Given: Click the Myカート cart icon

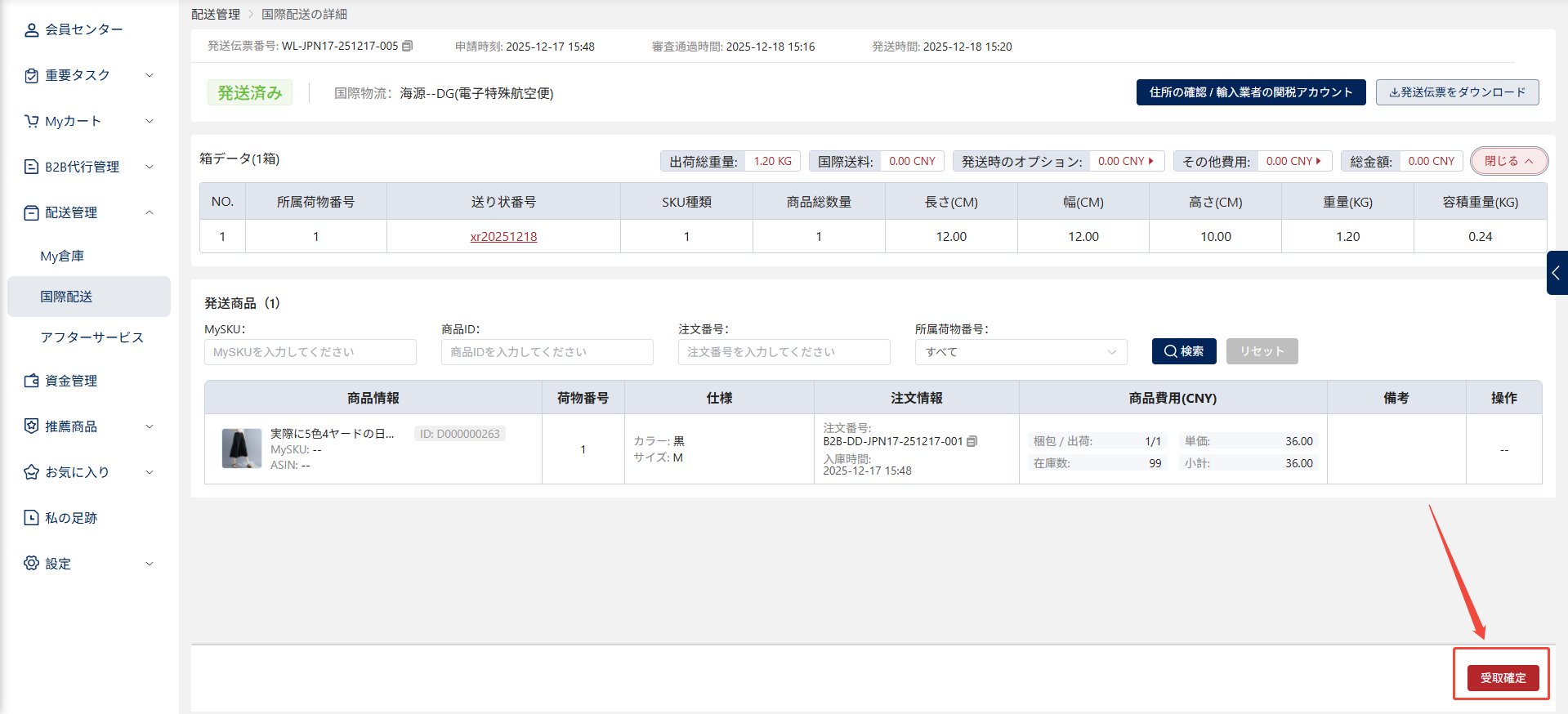Looking at the screenshot, I should point(31,122).
